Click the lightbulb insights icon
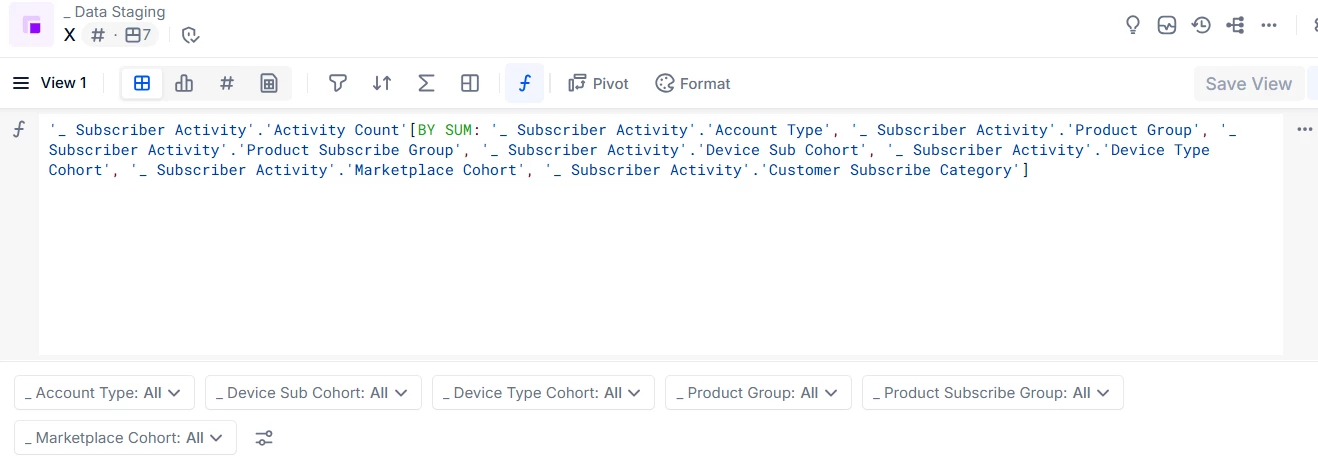Image resolution: width=1318 pixels, height=456 pixels. (x=1133, y=25)
